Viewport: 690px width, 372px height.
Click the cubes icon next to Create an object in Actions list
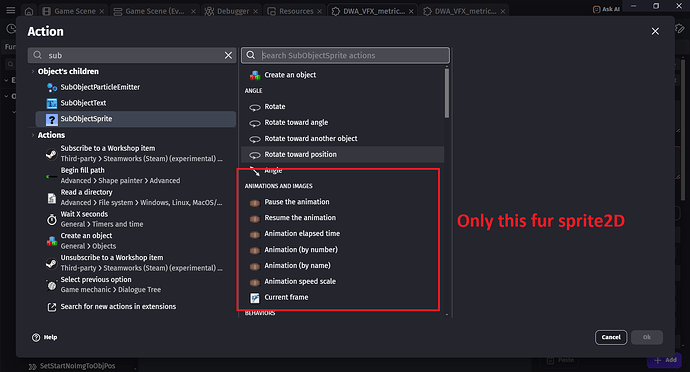[51, 241]
